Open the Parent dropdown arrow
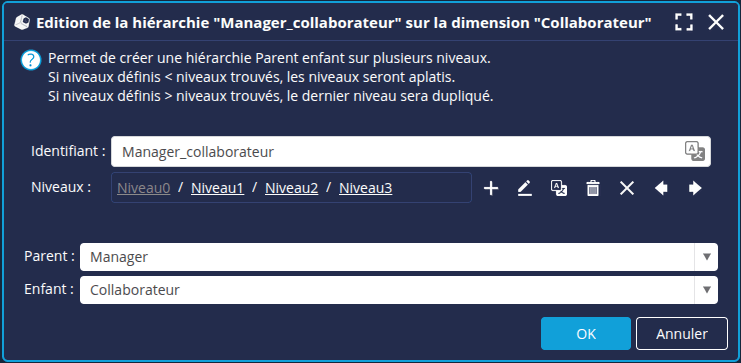 click(x=707, y=257)
